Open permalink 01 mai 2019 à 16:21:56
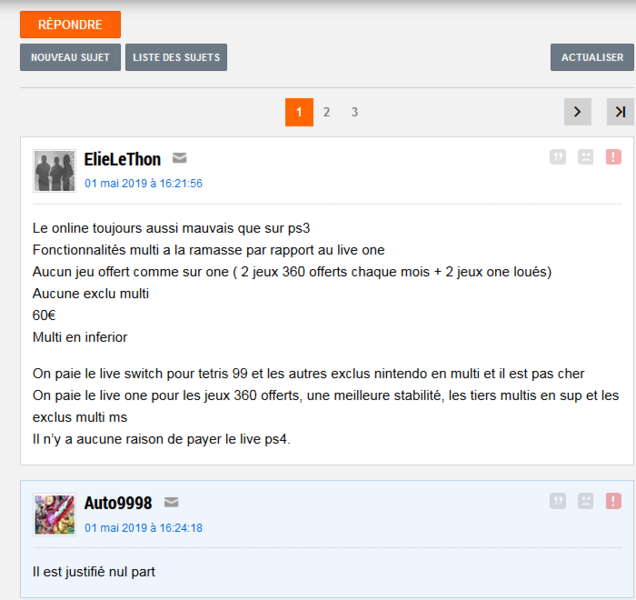The height and width of the screenshot is (600, 636). [143, 183]
